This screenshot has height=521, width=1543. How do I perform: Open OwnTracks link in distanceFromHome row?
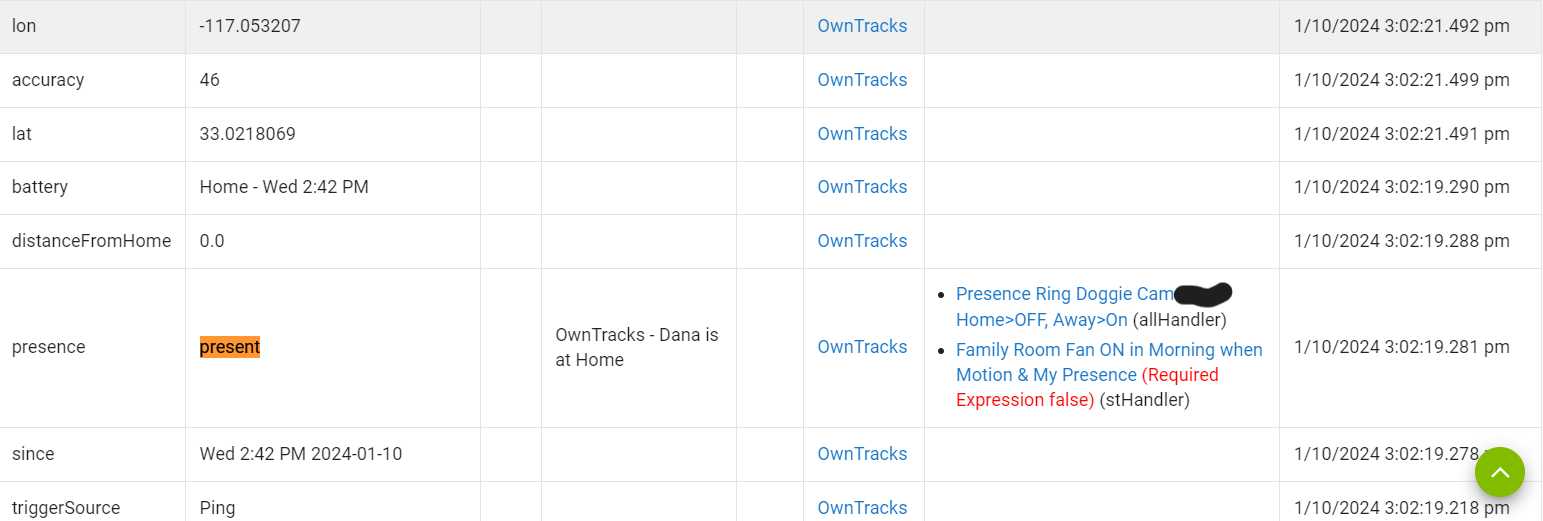pyautogui.click(x=862, y=241)
